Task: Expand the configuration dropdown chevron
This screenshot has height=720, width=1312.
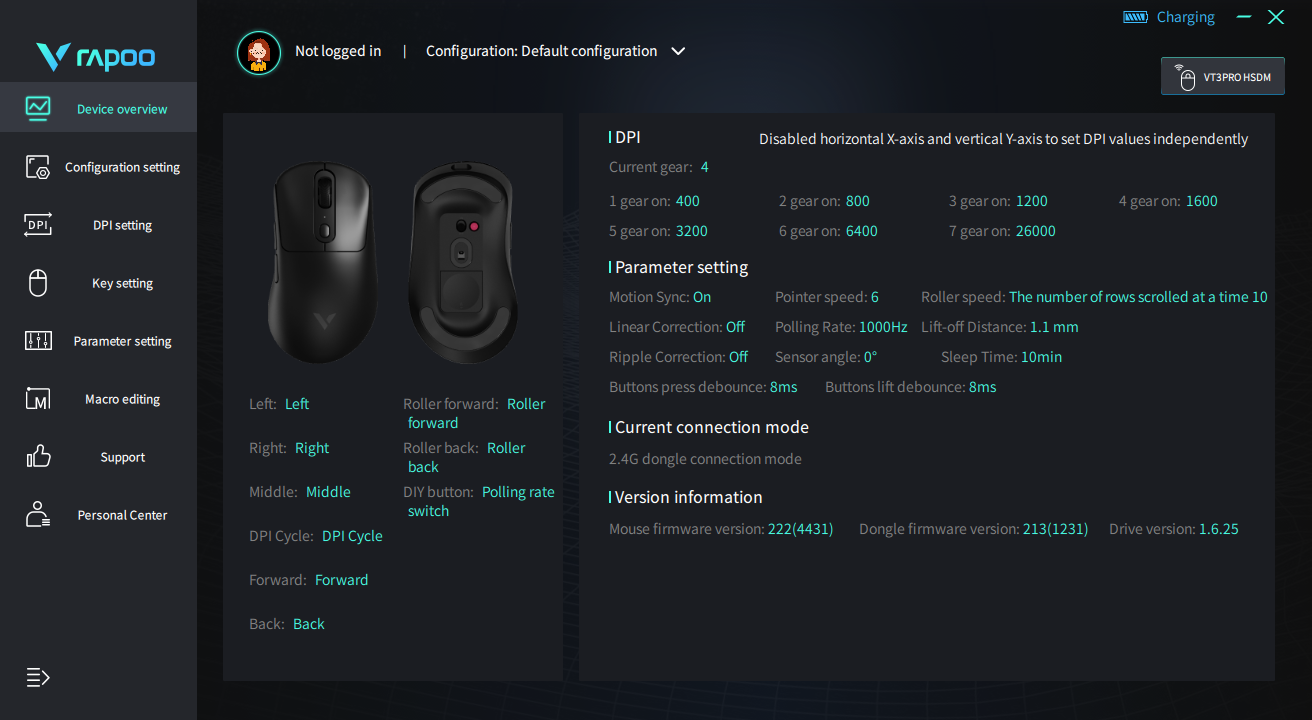Action: [678, 51]
